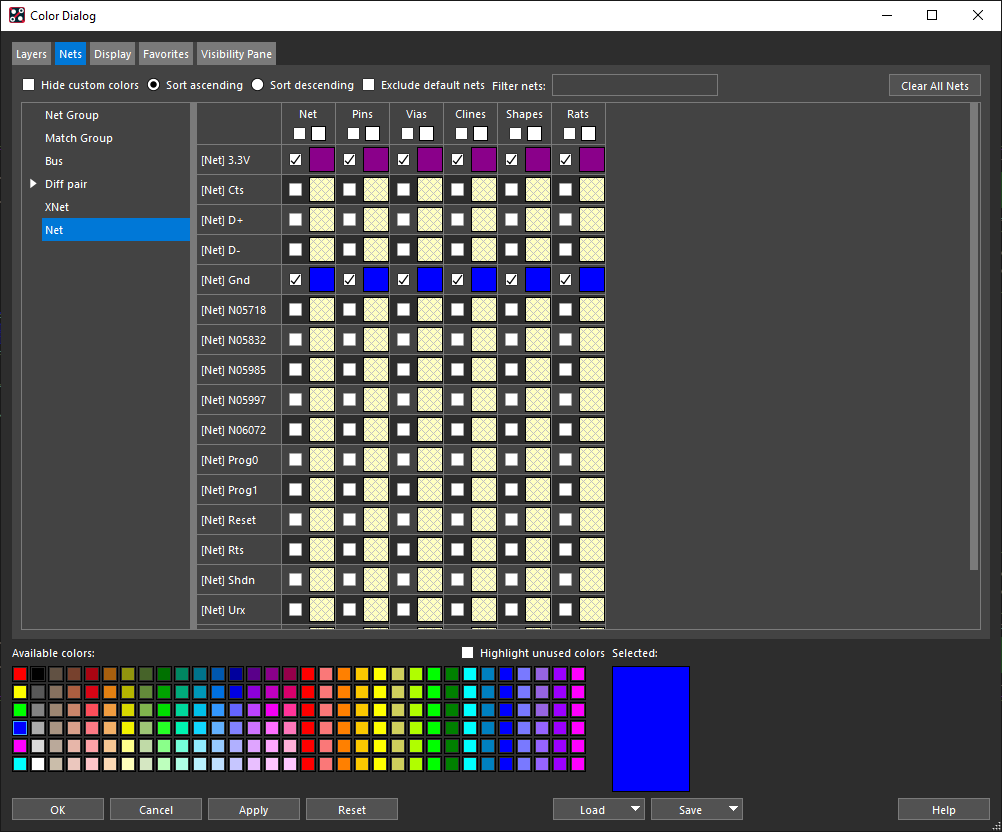This screenshot has width=1002, height=832.
Task: Tick the Exclude default nets checkbox
Action: coord(369,85)
